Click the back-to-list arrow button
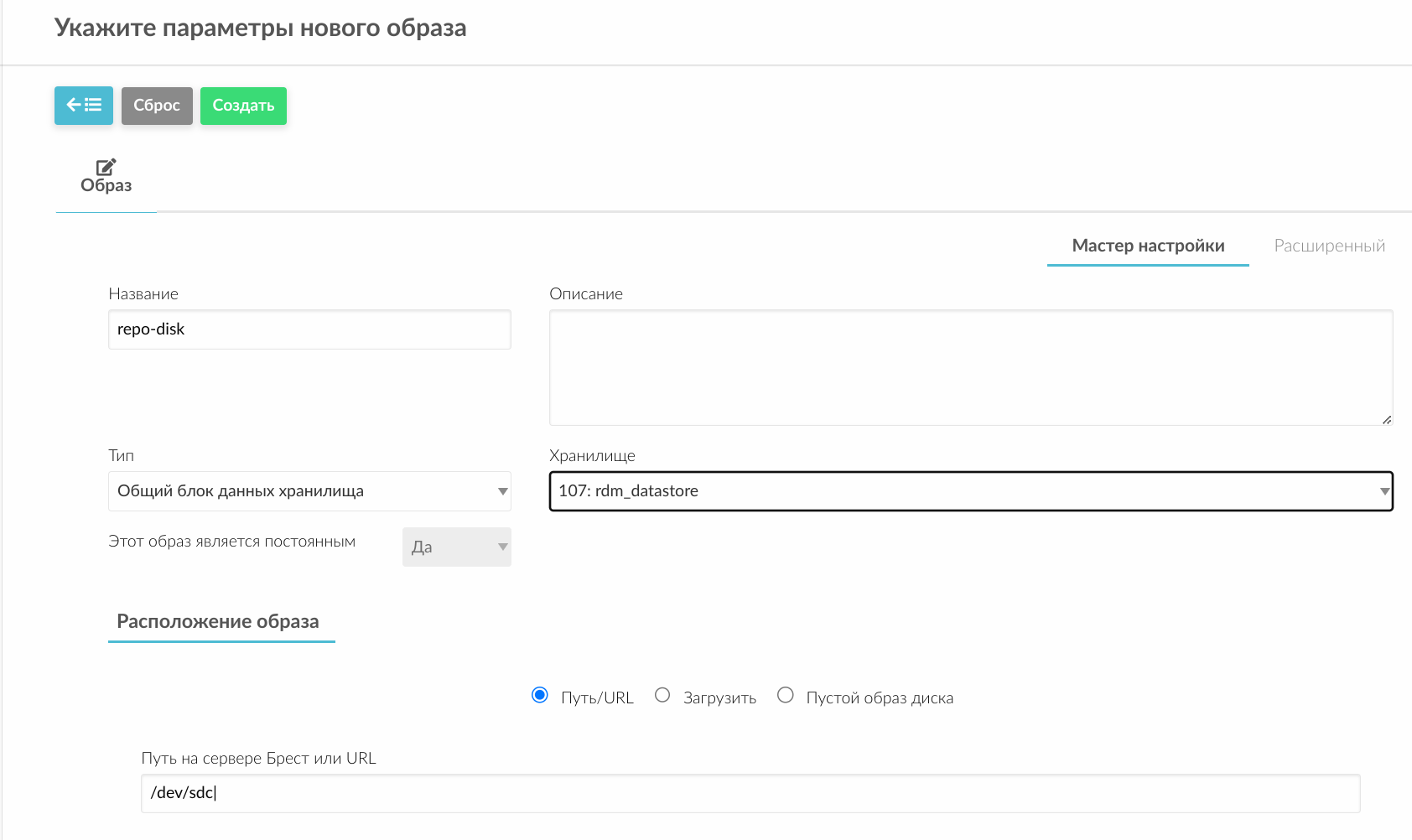The image size is (1412, 840). pyautogui.click(x=84, y=106)
